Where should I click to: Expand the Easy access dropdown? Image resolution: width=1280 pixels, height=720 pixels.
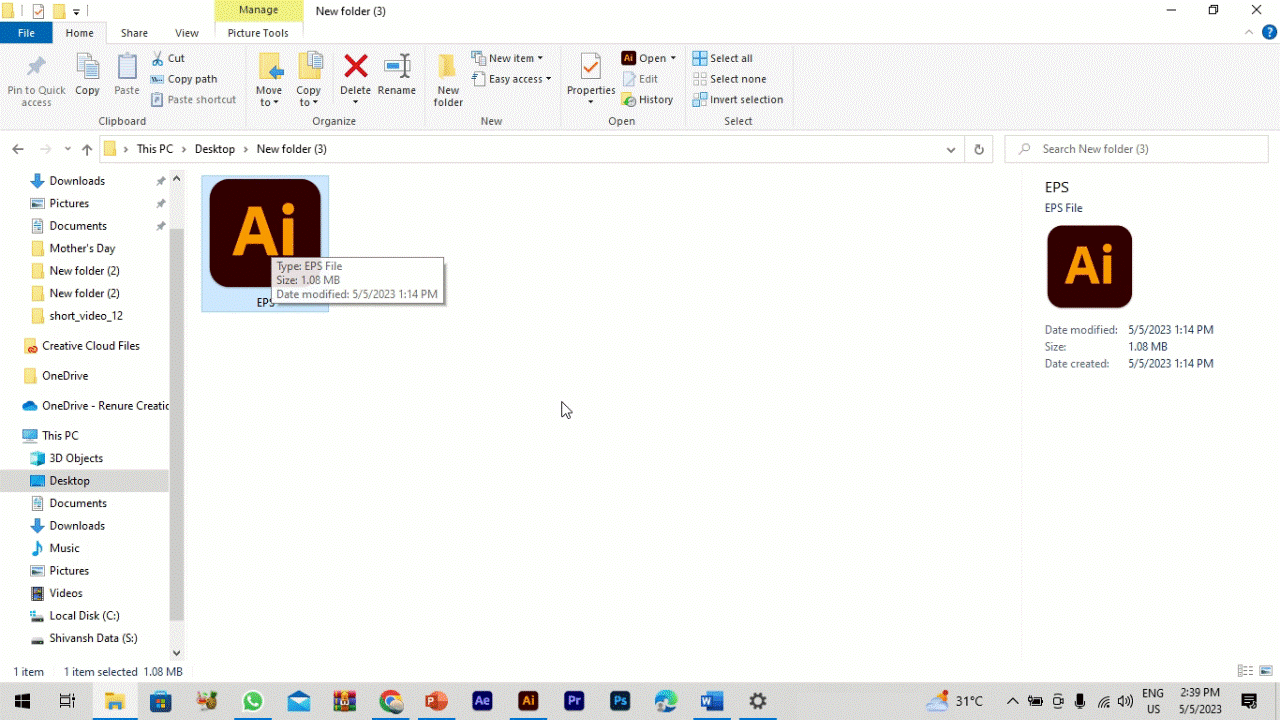point(512,78)
